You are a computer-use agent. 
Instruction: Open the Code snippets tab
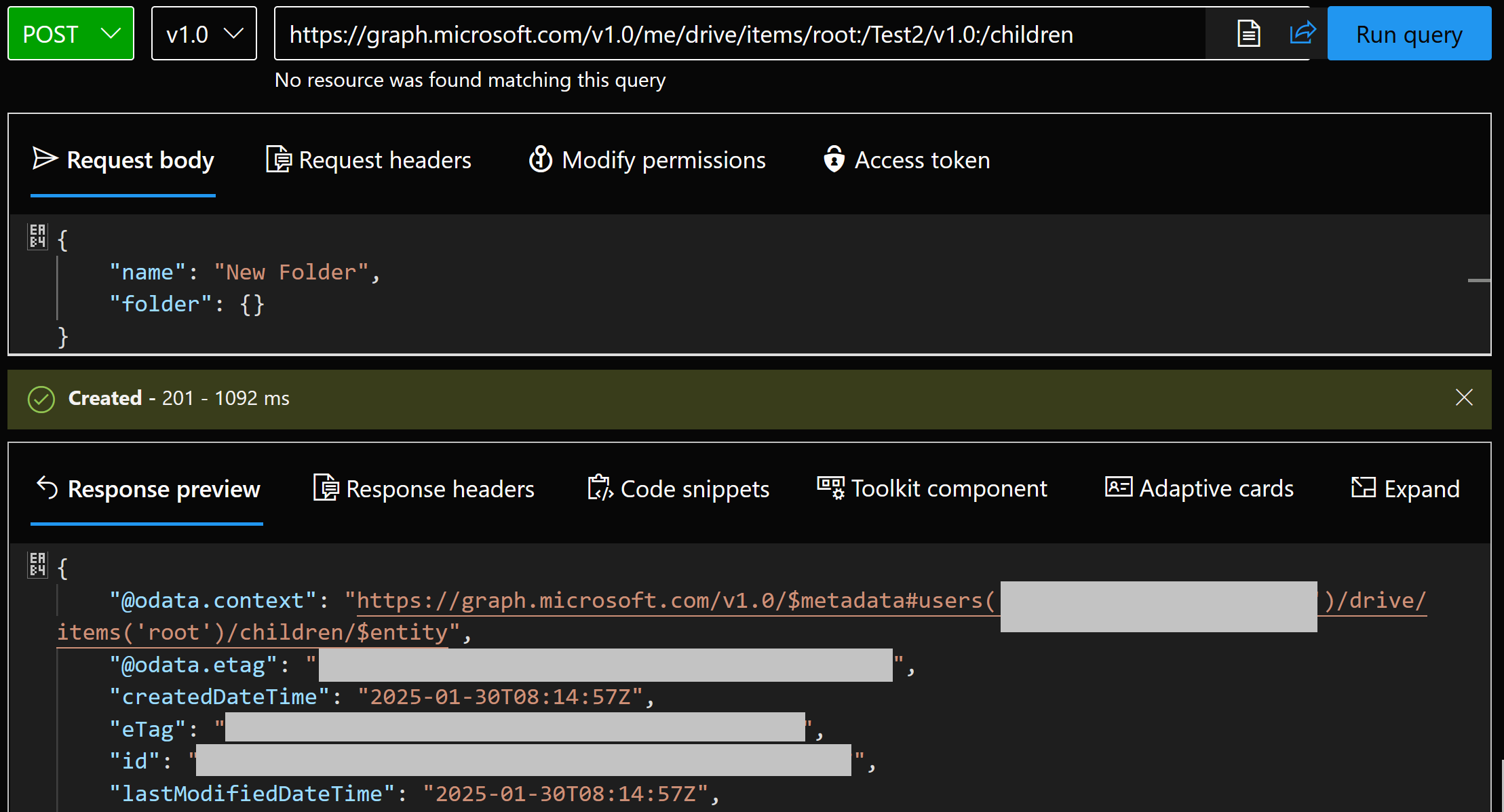678,489
